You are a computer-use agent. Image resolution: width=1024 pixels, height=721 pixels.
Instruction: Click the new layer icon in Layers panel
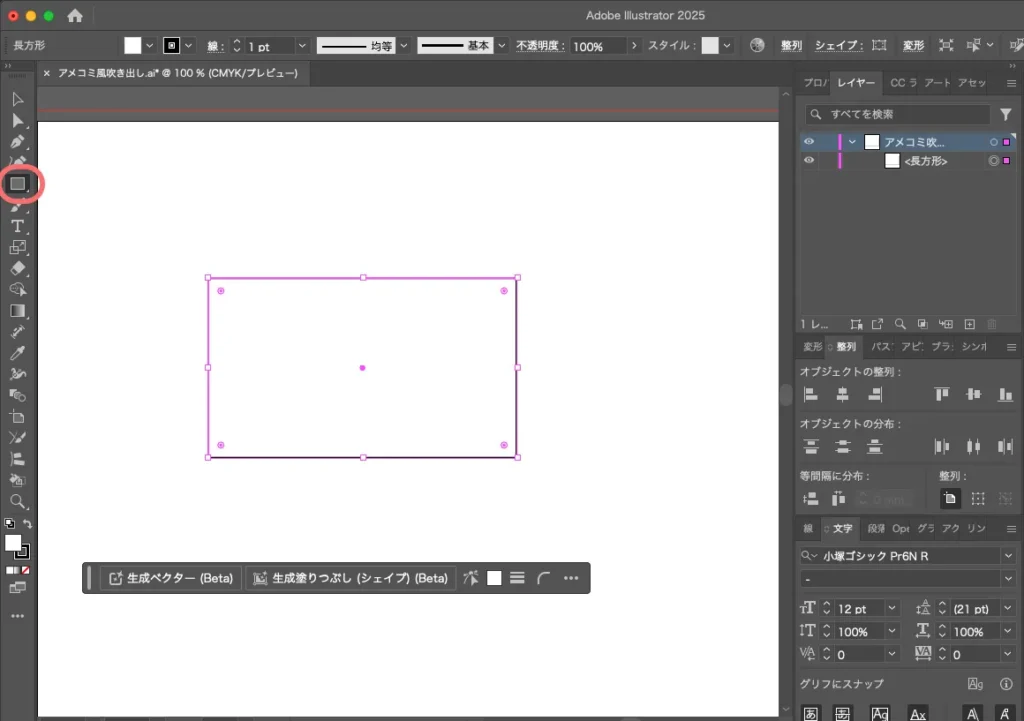969,324
